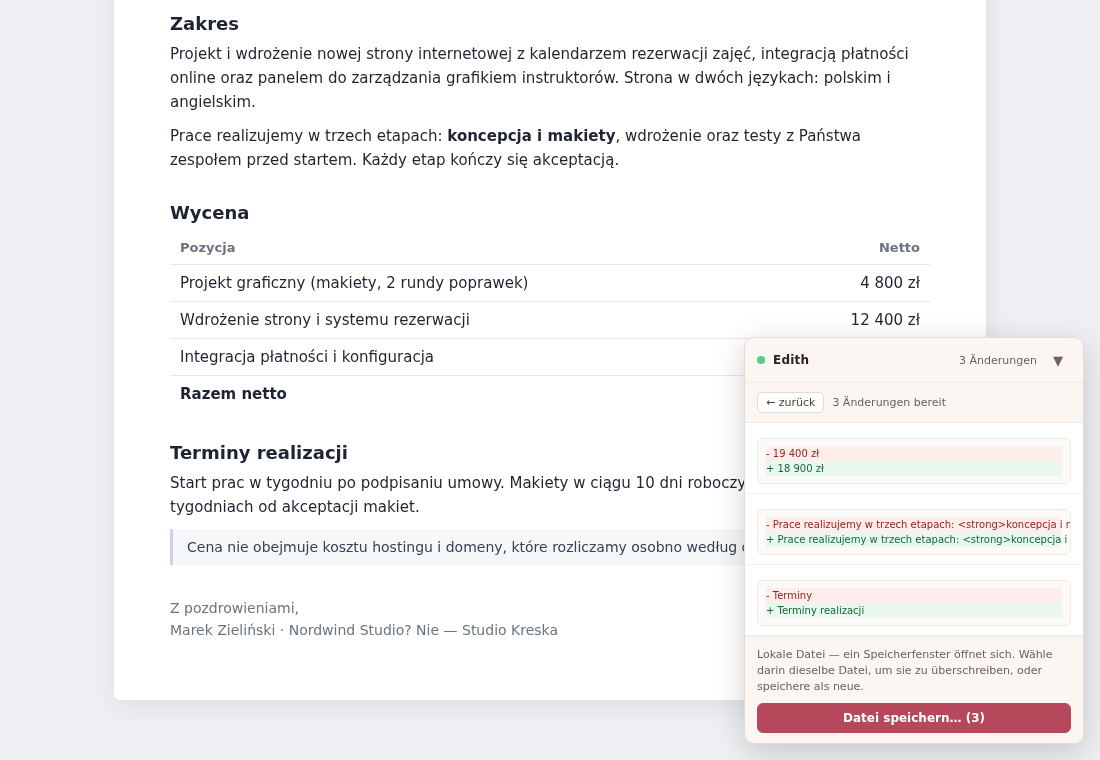The height and width of the screenshot is (760, 1100).
Task: Select the Projekt graficzny table row
Action: coord(549,283)
